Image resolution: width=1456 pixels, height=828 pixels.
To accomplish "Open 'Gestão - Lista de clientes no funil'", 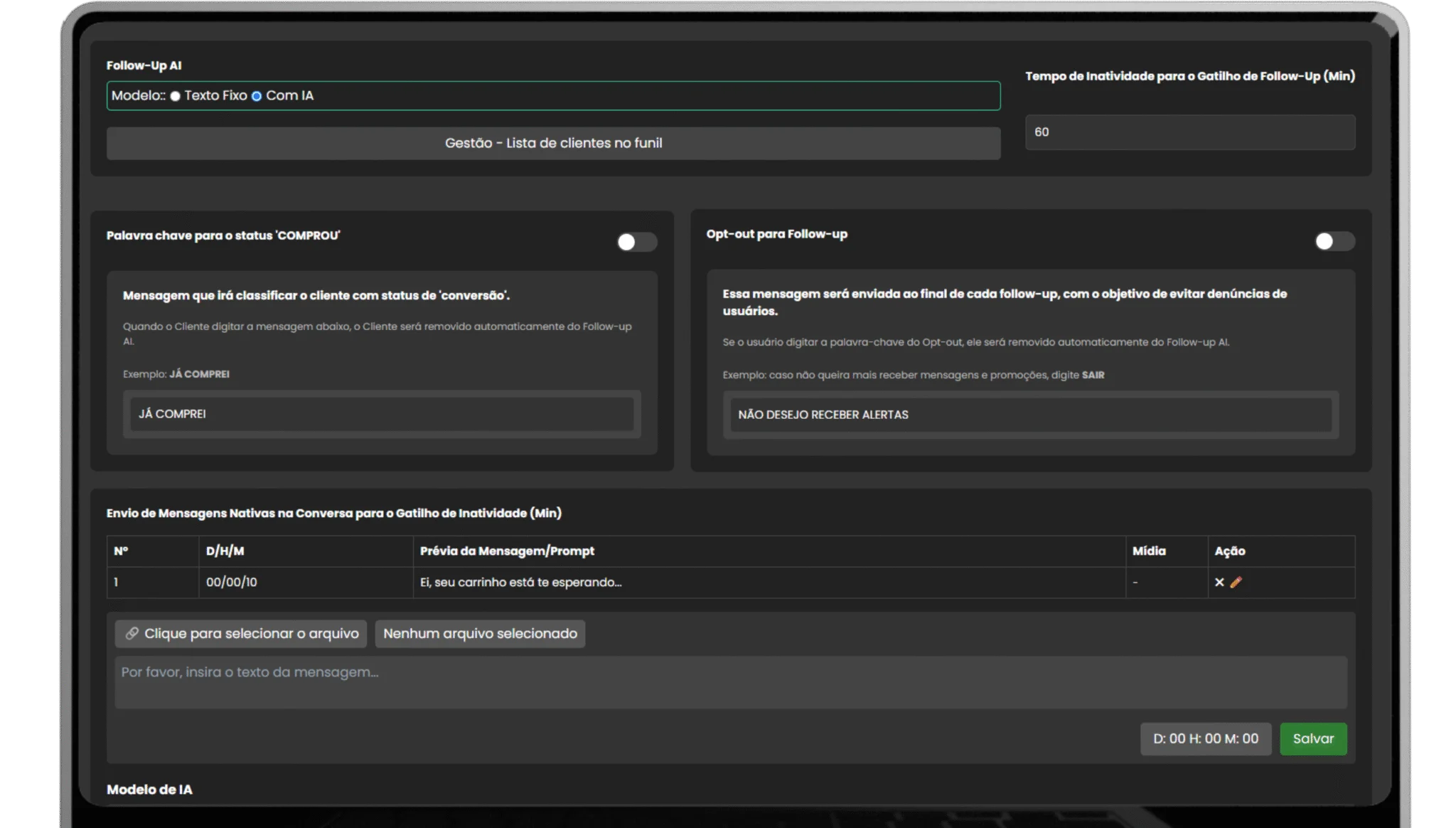I will click(x=553, y=143).
